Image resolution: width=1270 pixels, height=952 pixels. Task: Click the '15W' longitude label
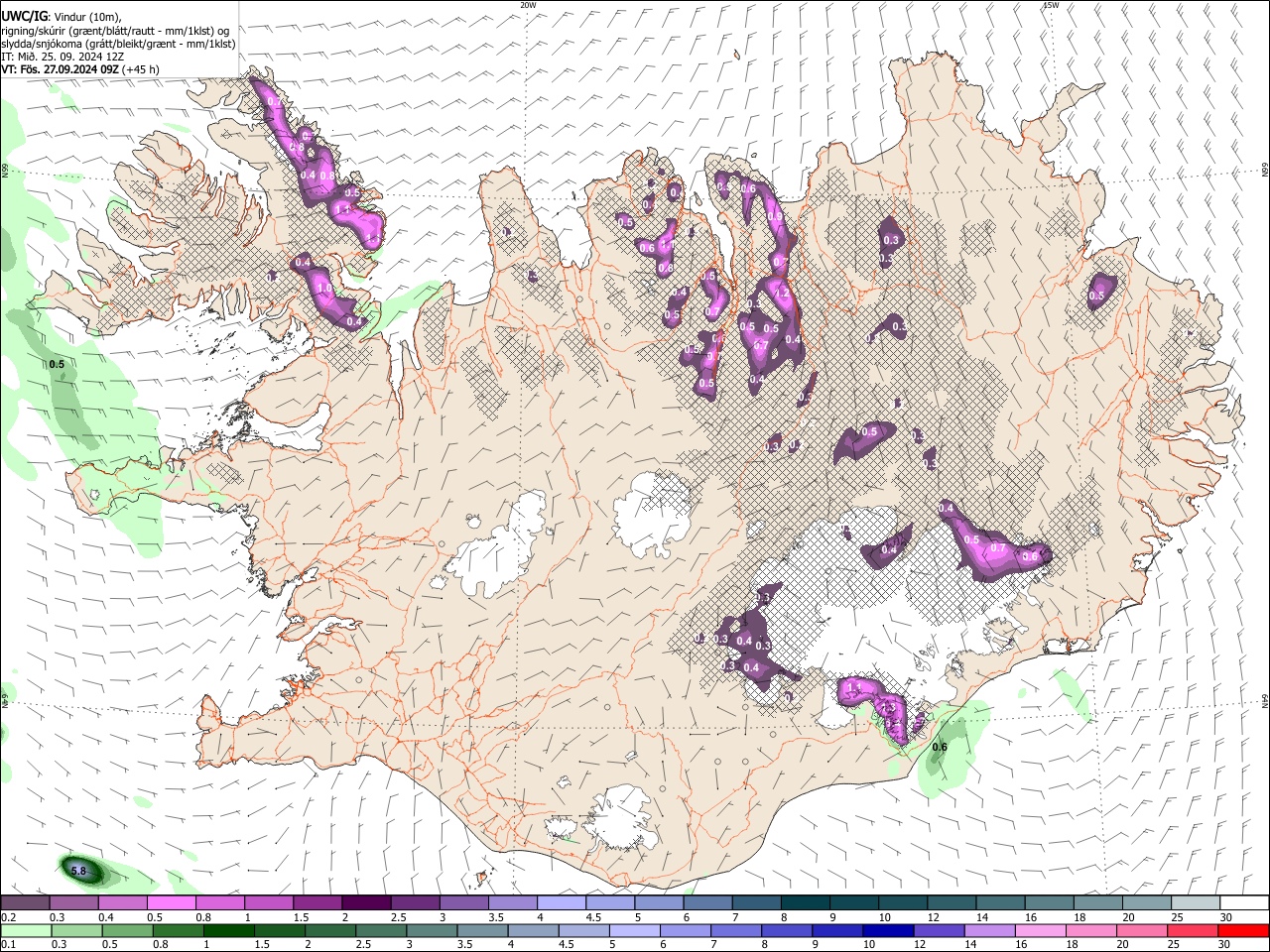1051,5
